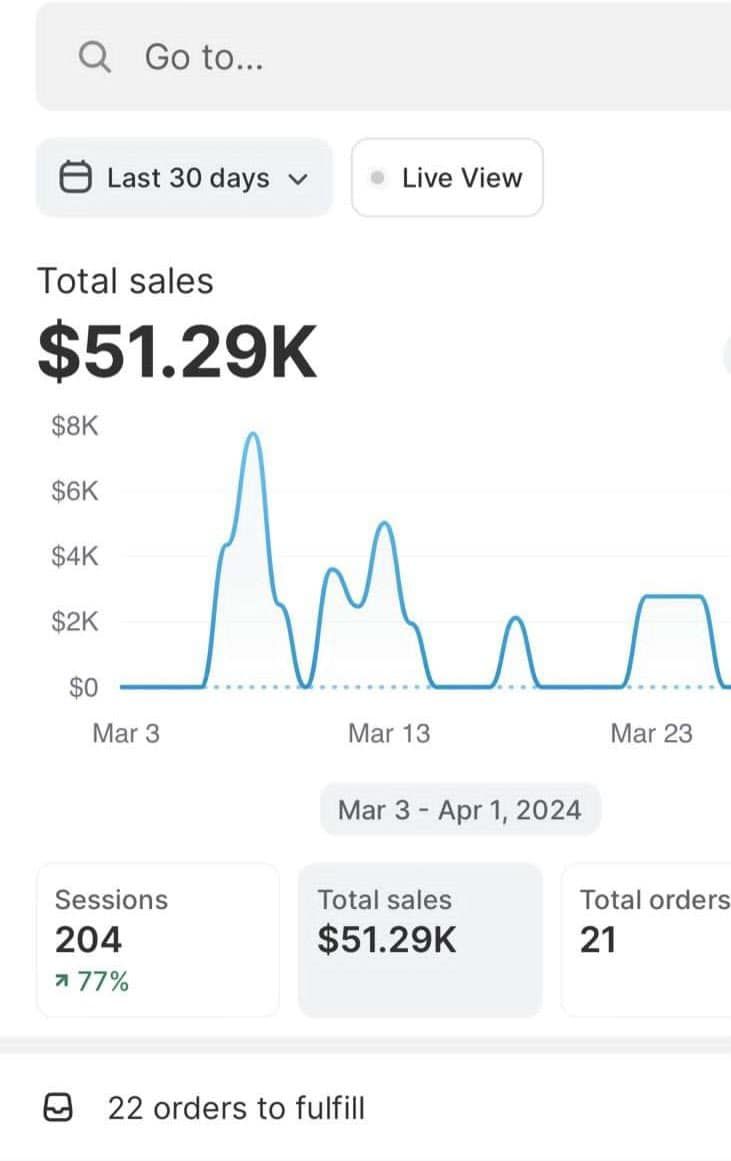Click the $8K y-axis label

[75, 427]
